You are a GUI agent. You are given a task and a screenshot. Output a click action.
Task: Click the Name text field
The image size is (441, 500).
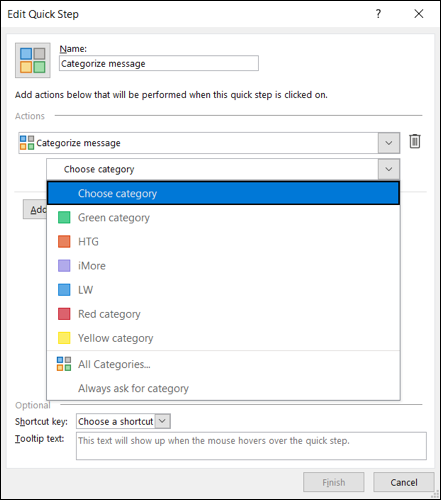pos(159,63)
